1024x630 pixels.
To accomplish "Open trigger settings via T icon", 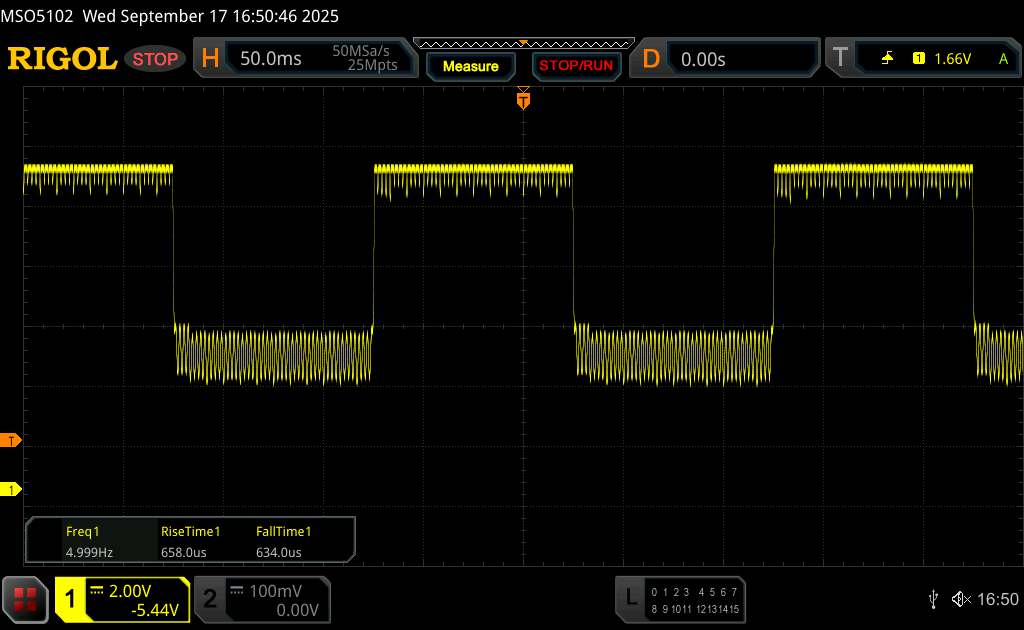I will click(x=839, y=59).
